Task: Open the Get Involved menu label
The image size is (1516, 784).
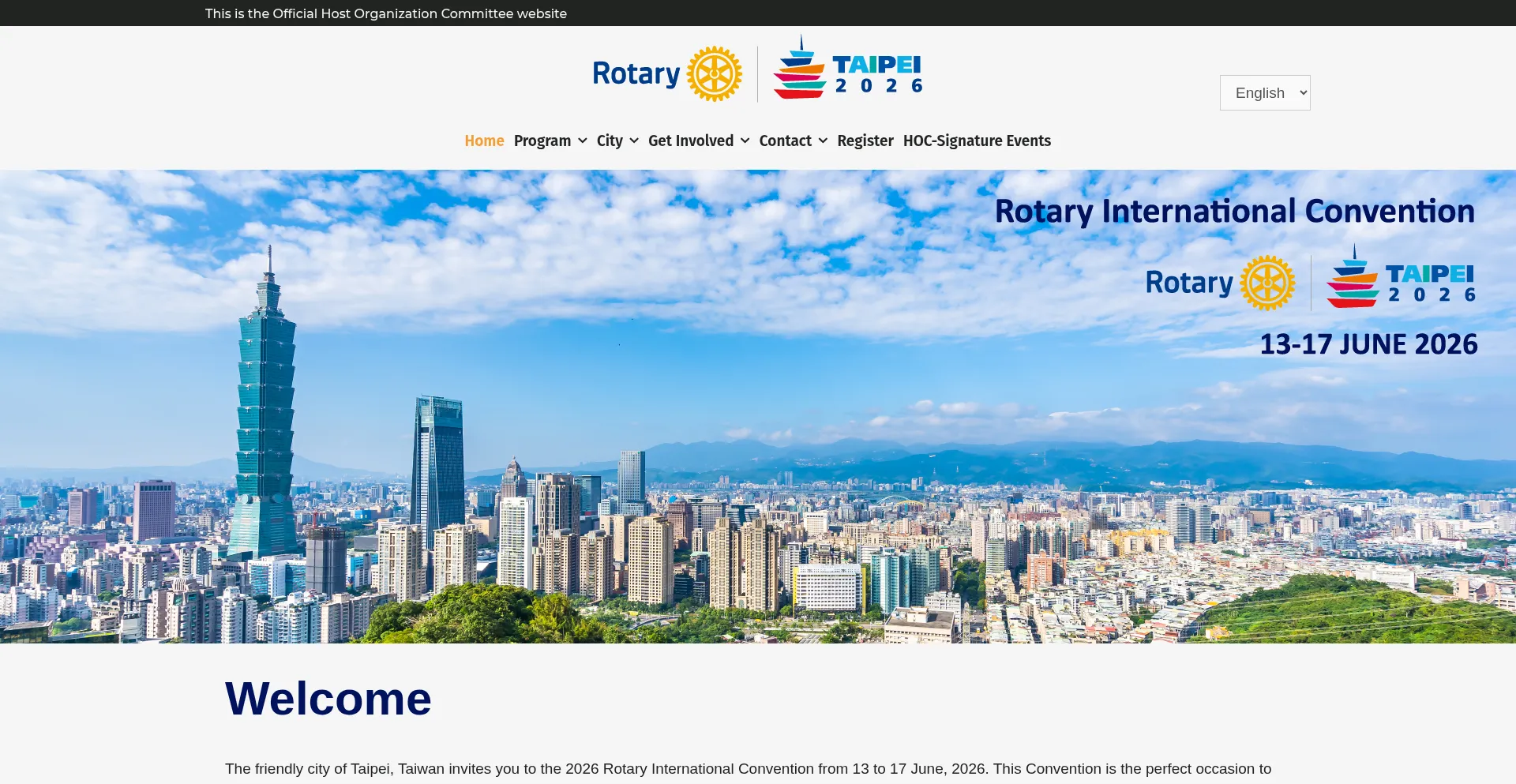Action: (x=690, y=141)
